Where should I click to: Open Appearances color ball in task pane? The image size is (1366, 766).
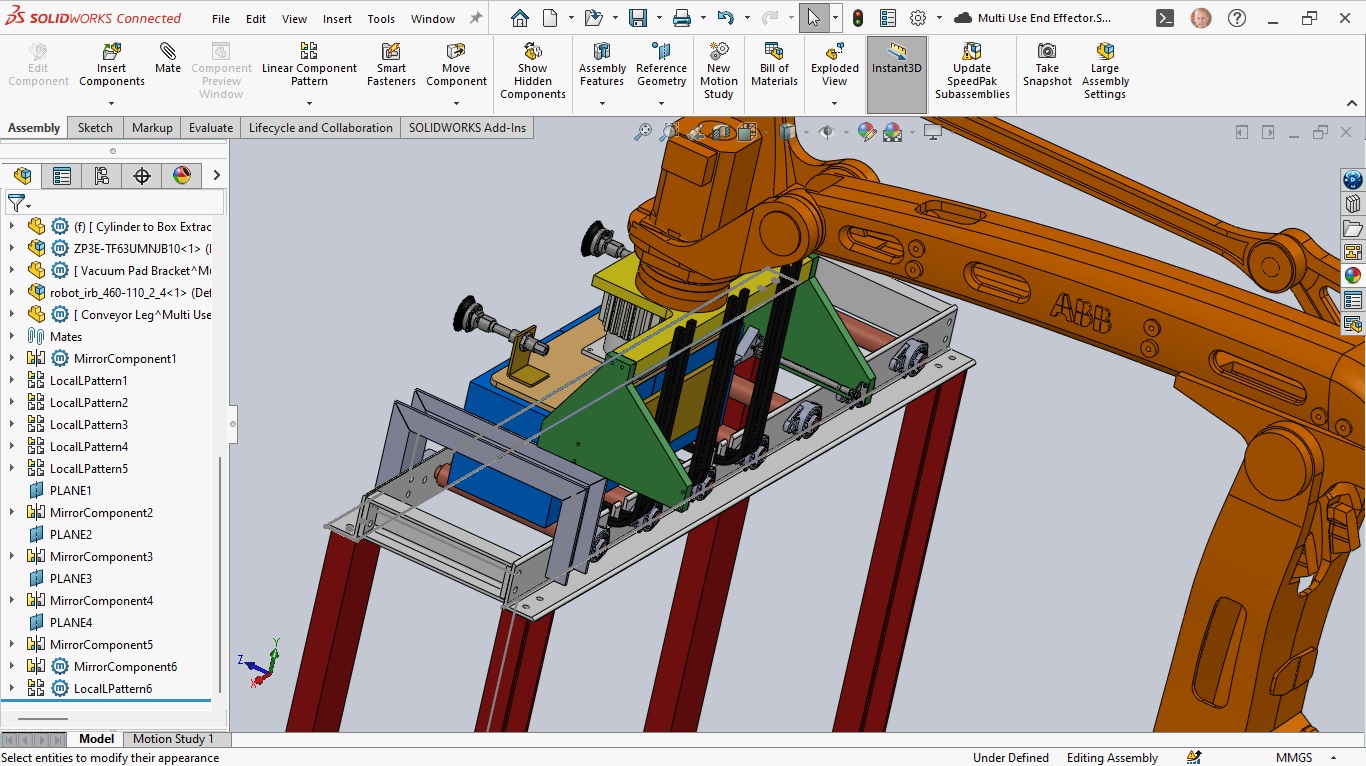(x=1352, y=276)
